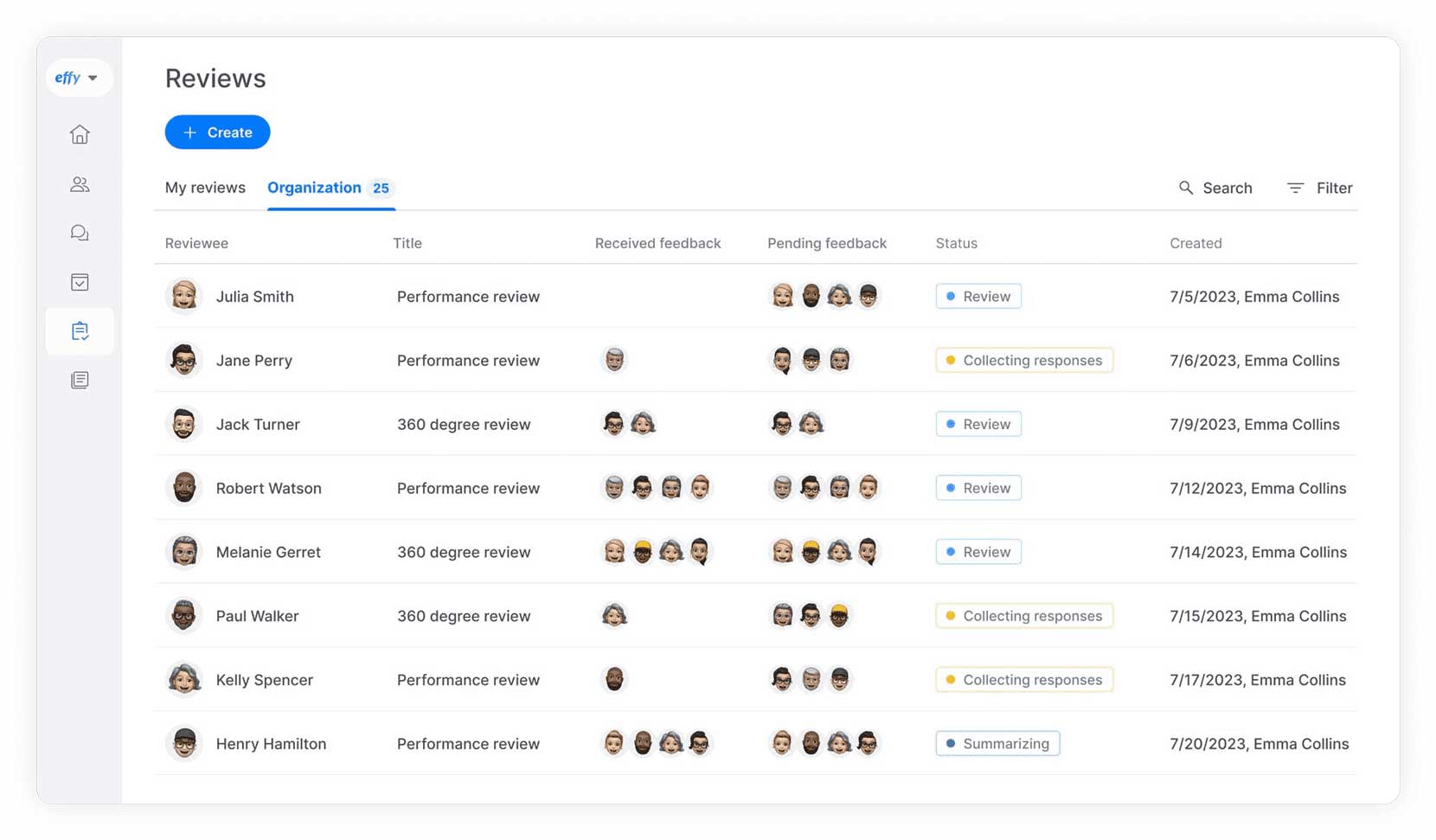Click Jack Turner's profile avatar

(x=183, y=424)
